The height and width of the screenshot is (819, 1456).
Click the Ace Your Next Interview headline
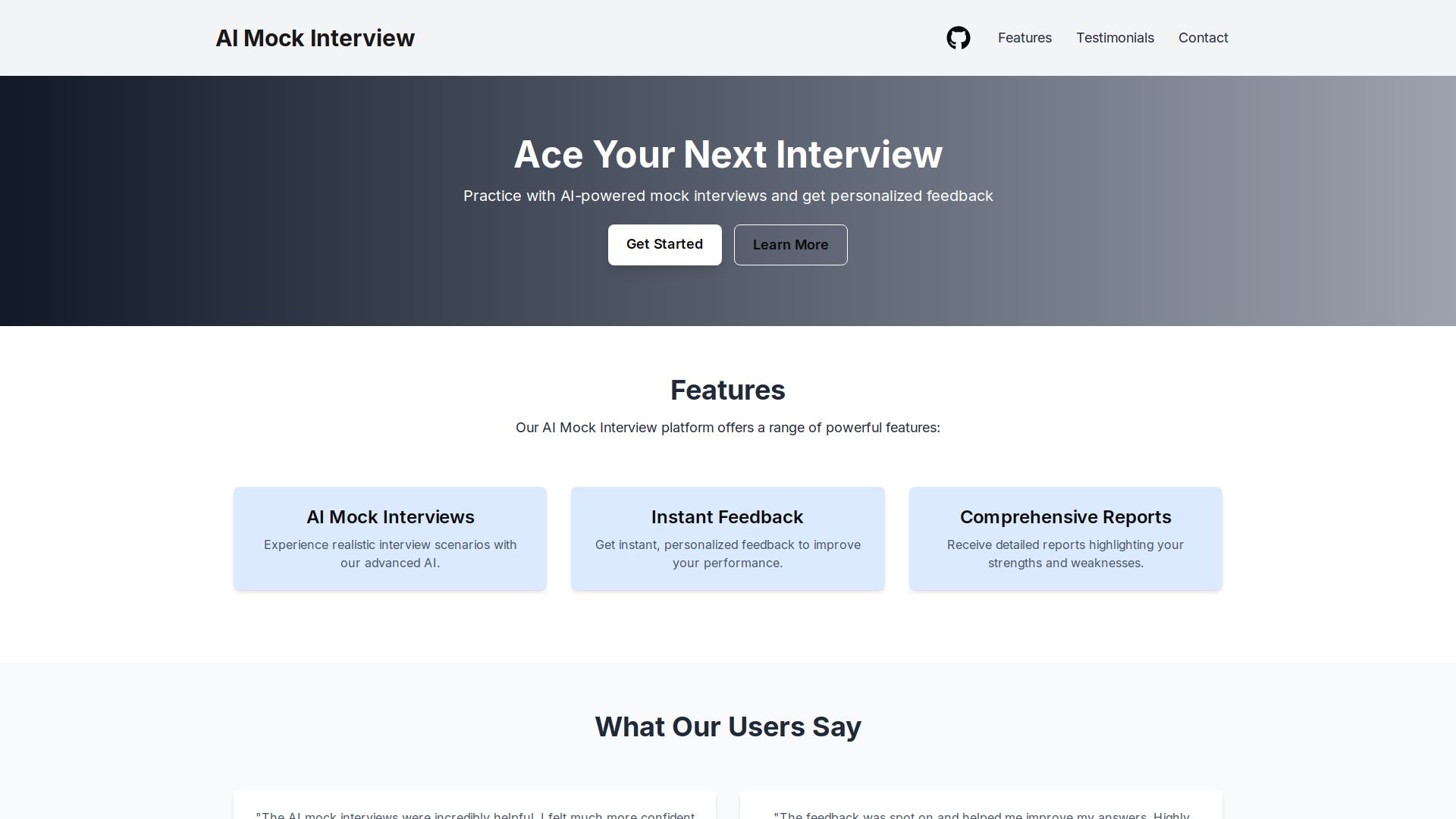[x=727, y=155]
